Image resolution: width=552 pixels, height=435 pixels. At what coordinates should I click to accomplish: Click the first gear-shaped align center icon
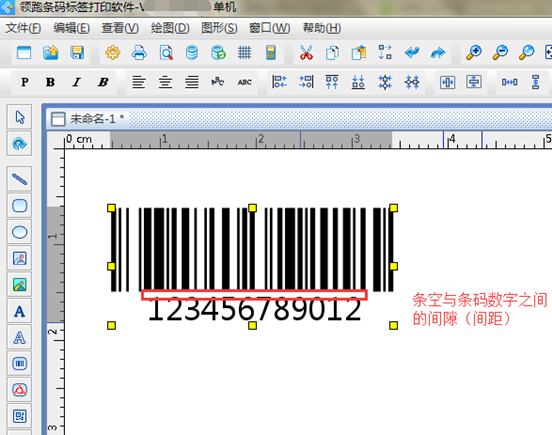pos(385,82)
